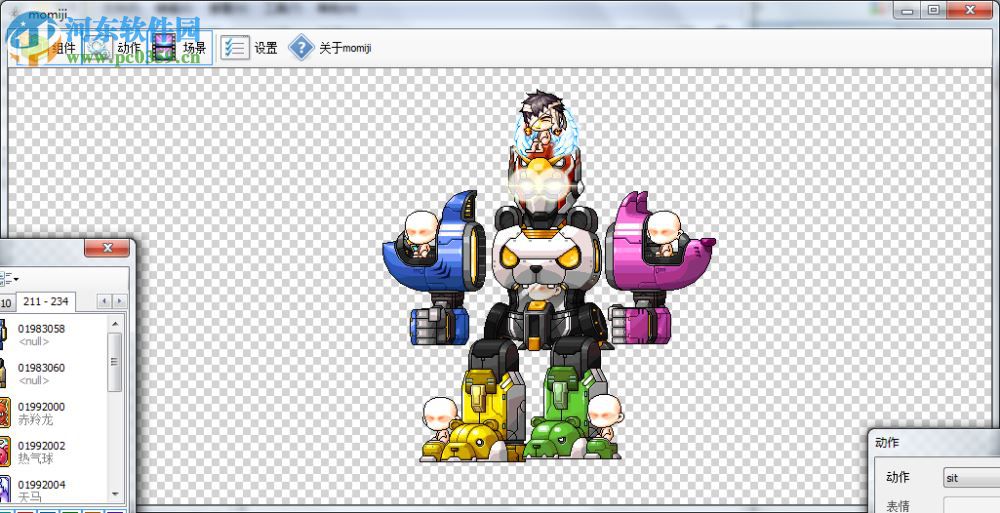Close the item list panel
1000x513 pixels.
[x=107, y=248]
